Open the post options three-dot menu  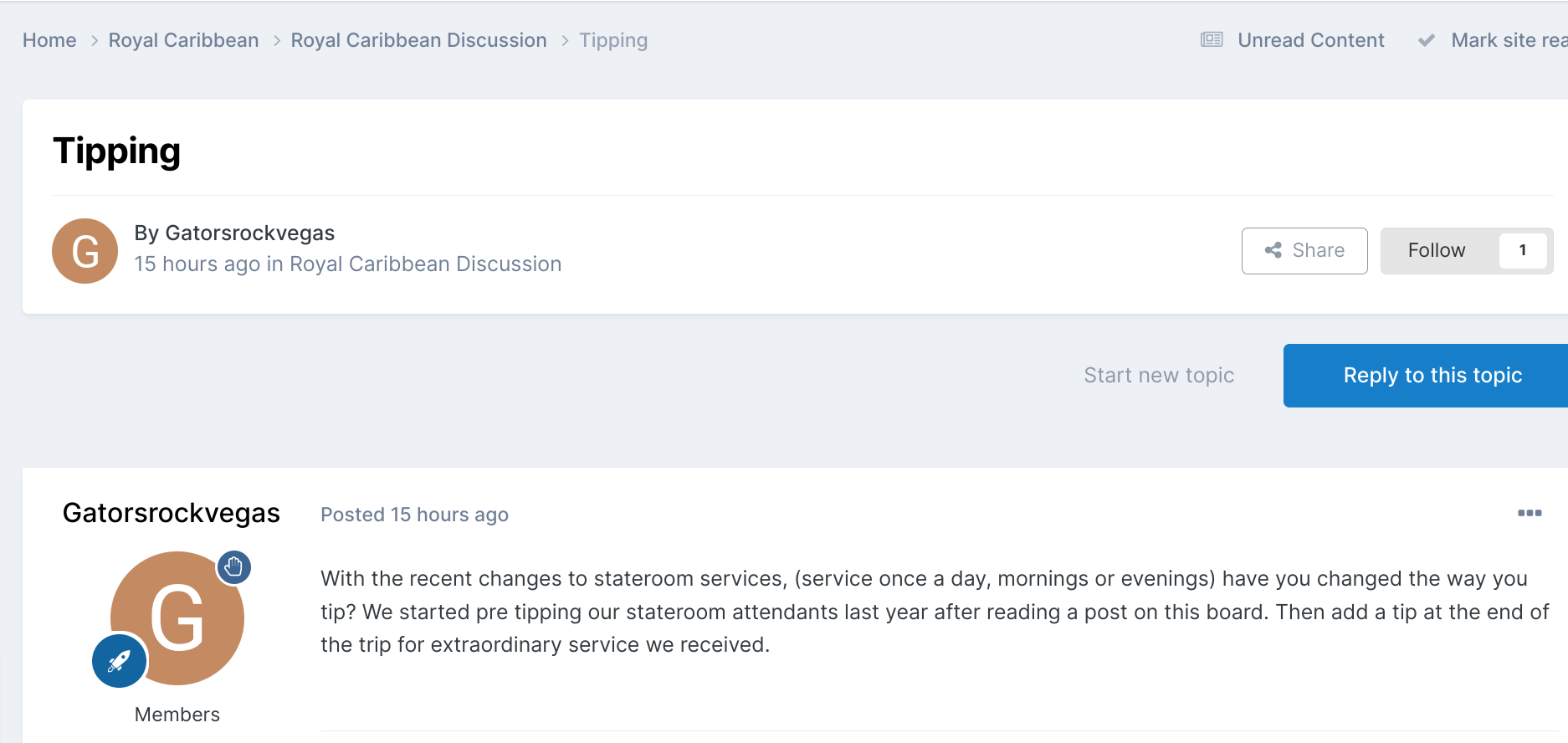(x=1530, y=513)
